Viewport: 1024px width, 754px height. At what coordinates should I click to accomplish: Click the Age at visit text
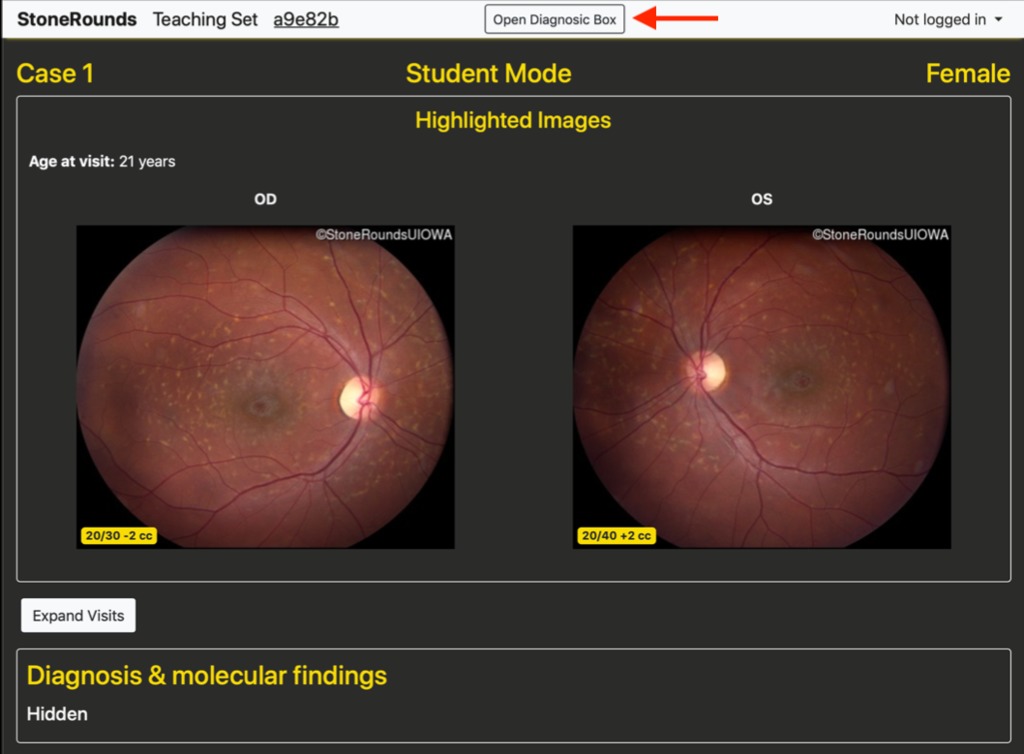click(x=102, y=161)
